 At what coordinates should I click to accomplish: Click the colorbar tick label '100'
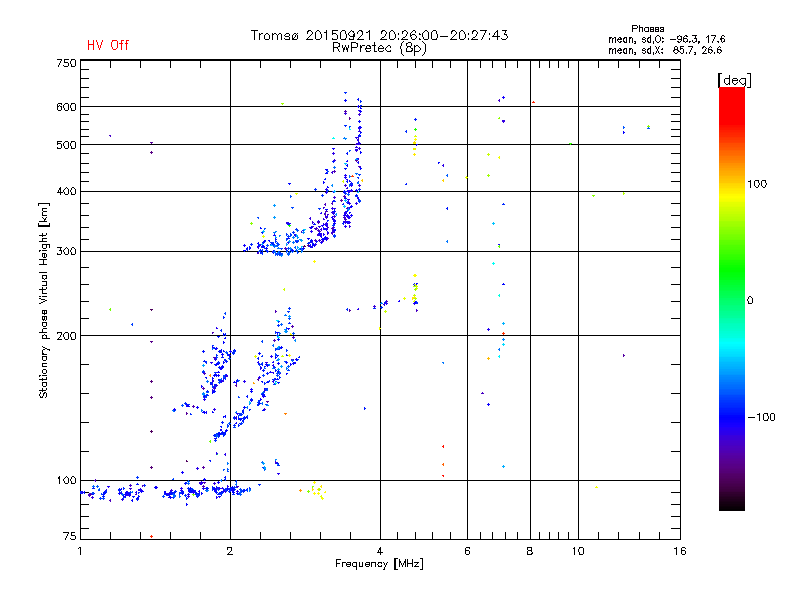click(757, 184)
